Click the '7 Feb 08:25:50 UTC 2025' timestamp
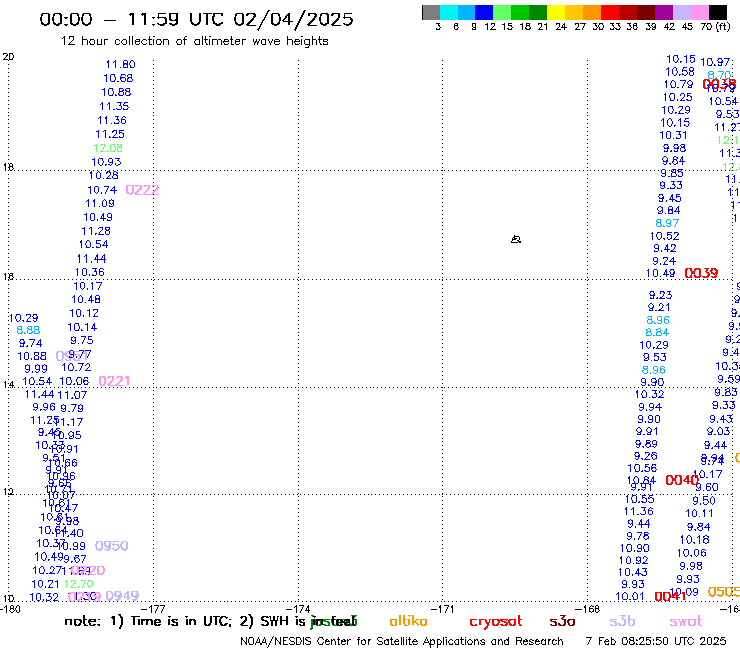The width and height of the screenshot is (740, 650). [x=656, y=641]
